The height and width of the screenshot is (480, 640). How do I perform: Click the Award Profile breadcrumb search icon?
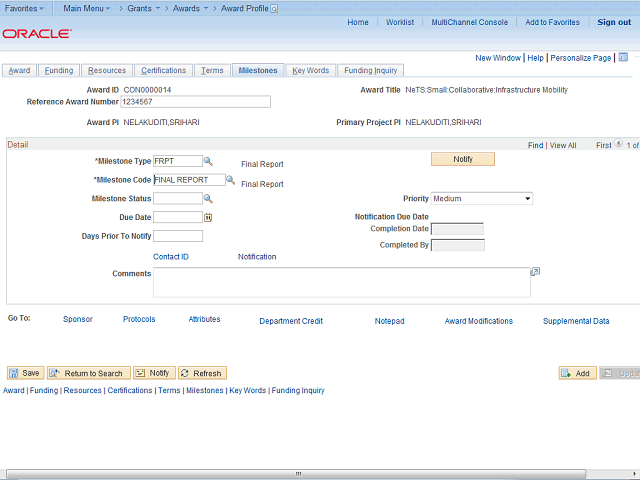click(x=274, y=9)
